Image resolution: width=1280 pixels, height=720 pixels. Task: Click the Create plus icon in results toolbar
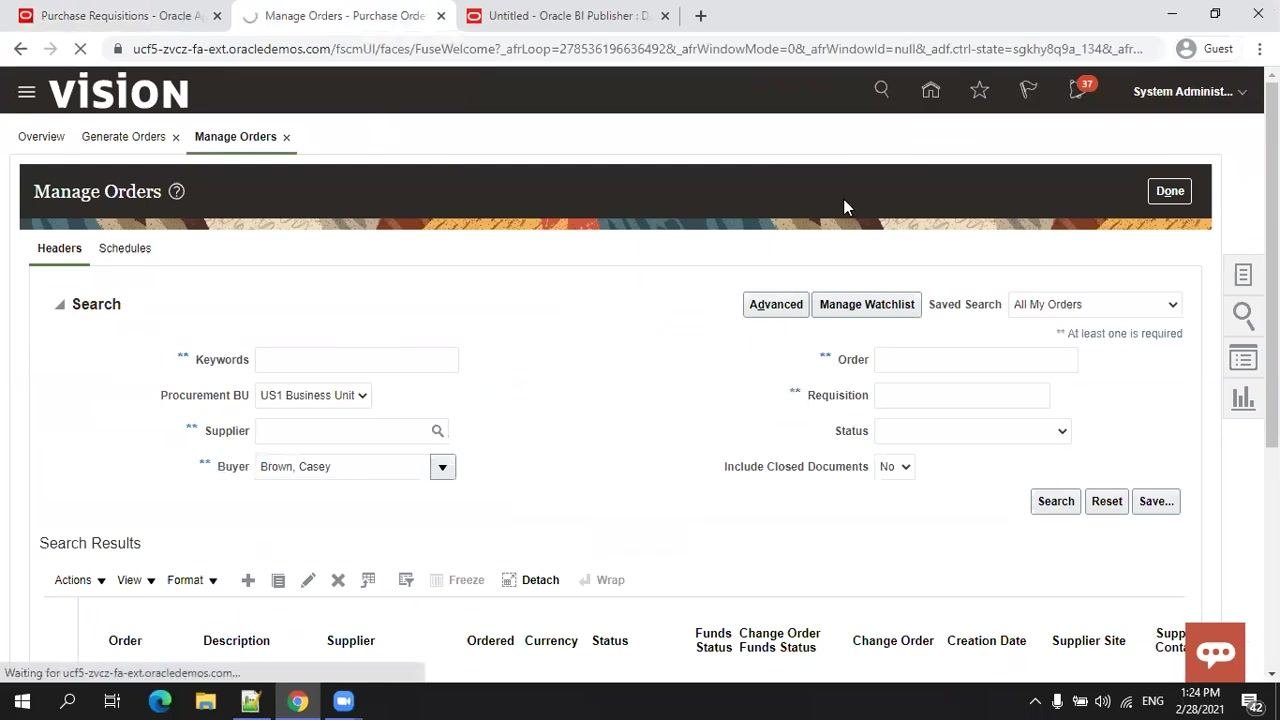point(248,580)
